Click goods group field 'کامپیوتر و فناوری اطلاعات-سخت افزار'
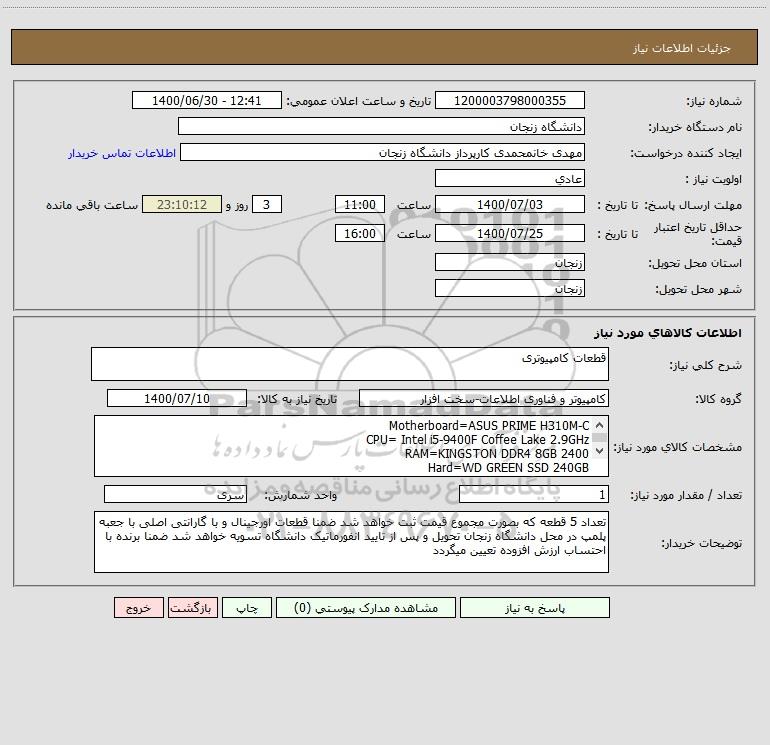The height and width of the screenshot is (745, 770). pos(484,398)
